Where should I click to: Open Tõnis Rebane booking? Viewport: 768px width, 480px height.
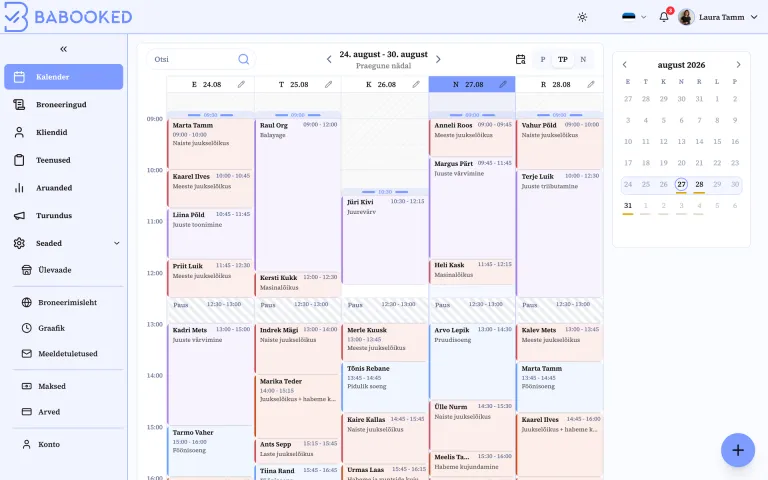point(385,387)
